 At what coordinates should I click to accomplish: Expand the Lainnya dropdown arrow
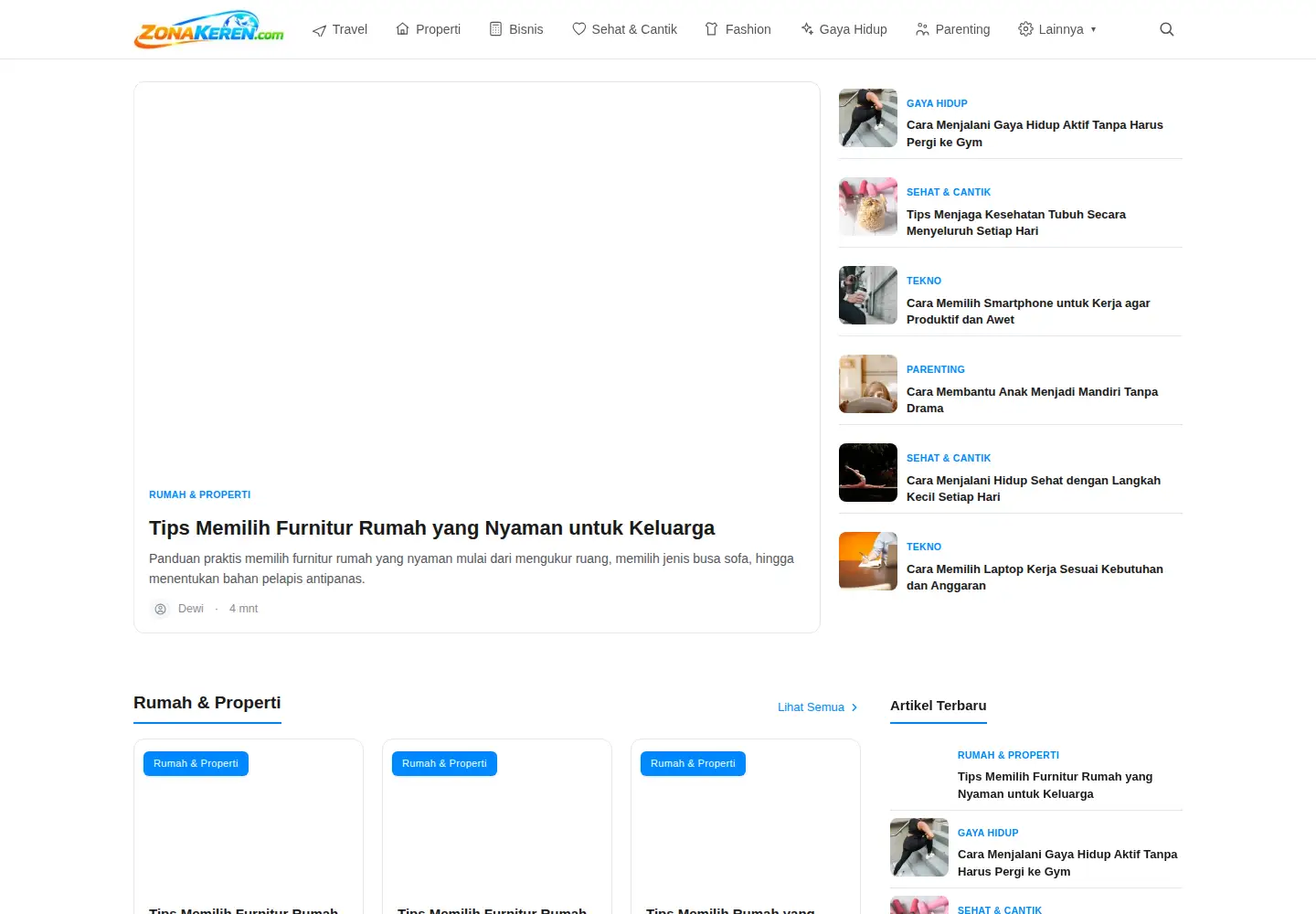pos(1093,29)
